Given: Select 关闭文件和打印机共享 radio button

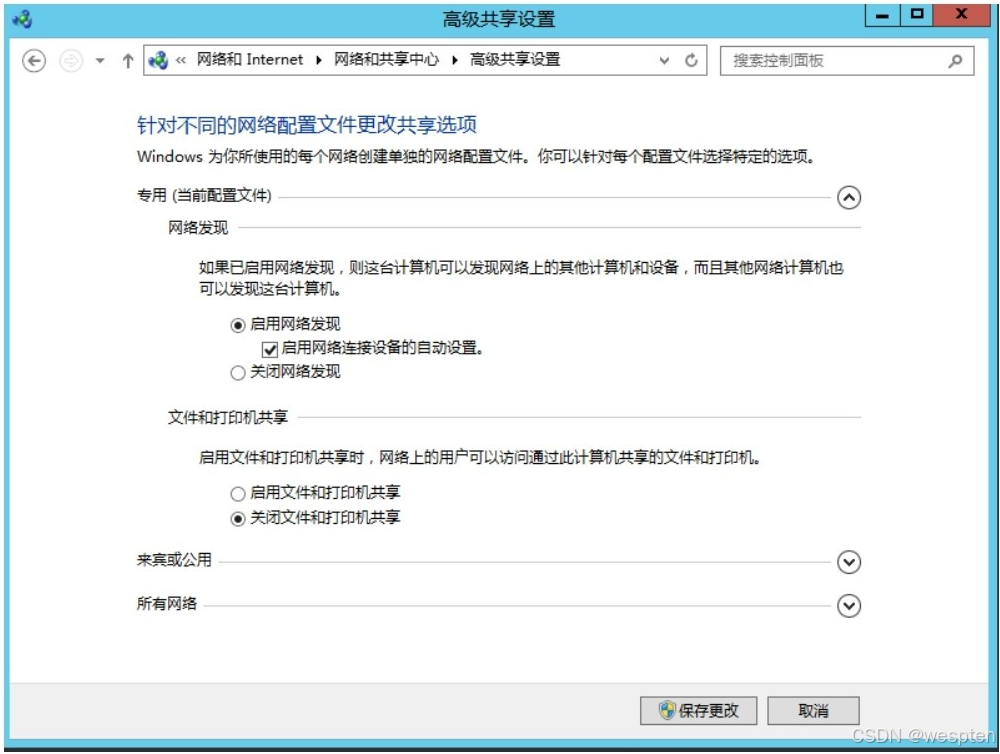Looking at the screenshot, I should (238, 519).
